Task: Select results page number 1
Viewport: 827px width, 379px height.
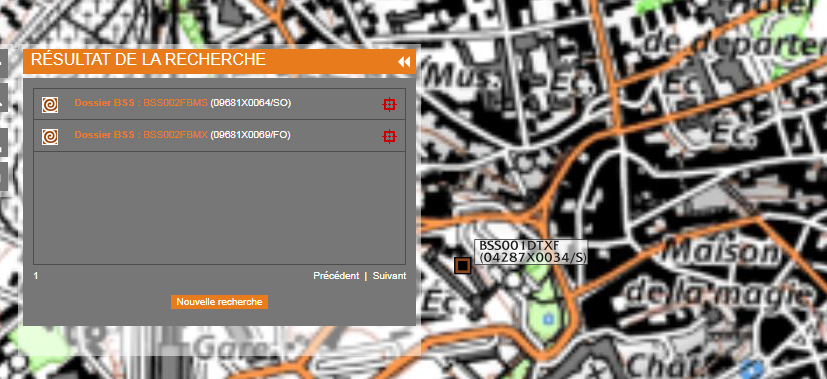Action: (x=36, y=276)
